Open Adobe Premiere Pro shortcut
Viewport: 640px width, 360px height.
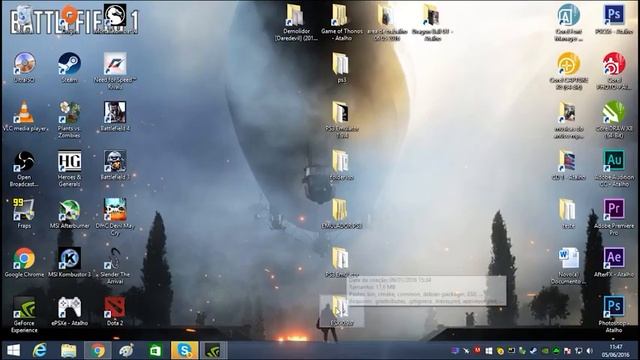pos(614,217)
